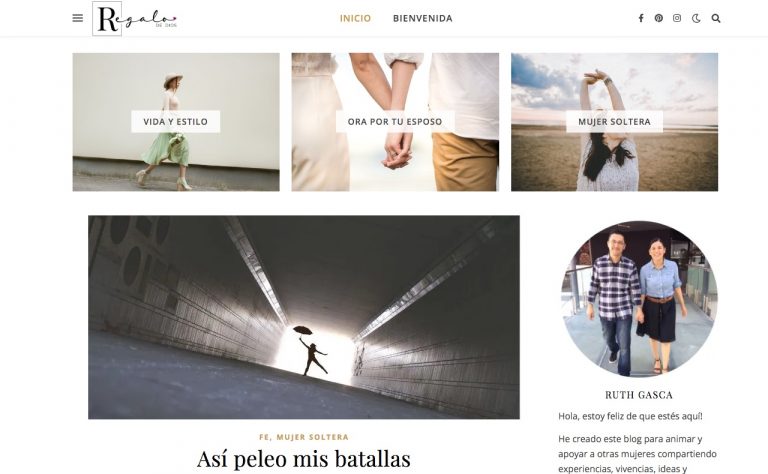Open the Pinterest social icon
Viewport: 768px width, 474px height.
pos(659,18)
